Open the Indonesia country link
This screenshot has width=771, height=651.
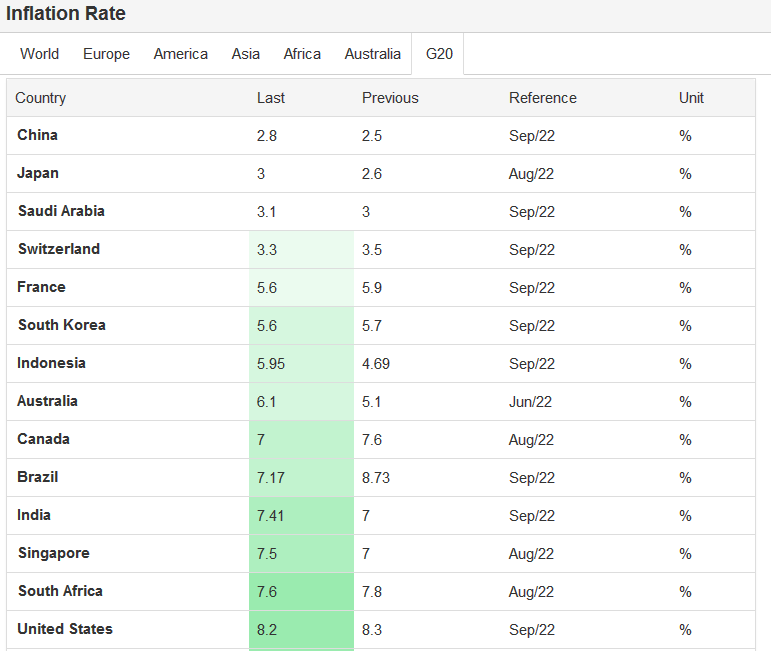tap(51, 363)
